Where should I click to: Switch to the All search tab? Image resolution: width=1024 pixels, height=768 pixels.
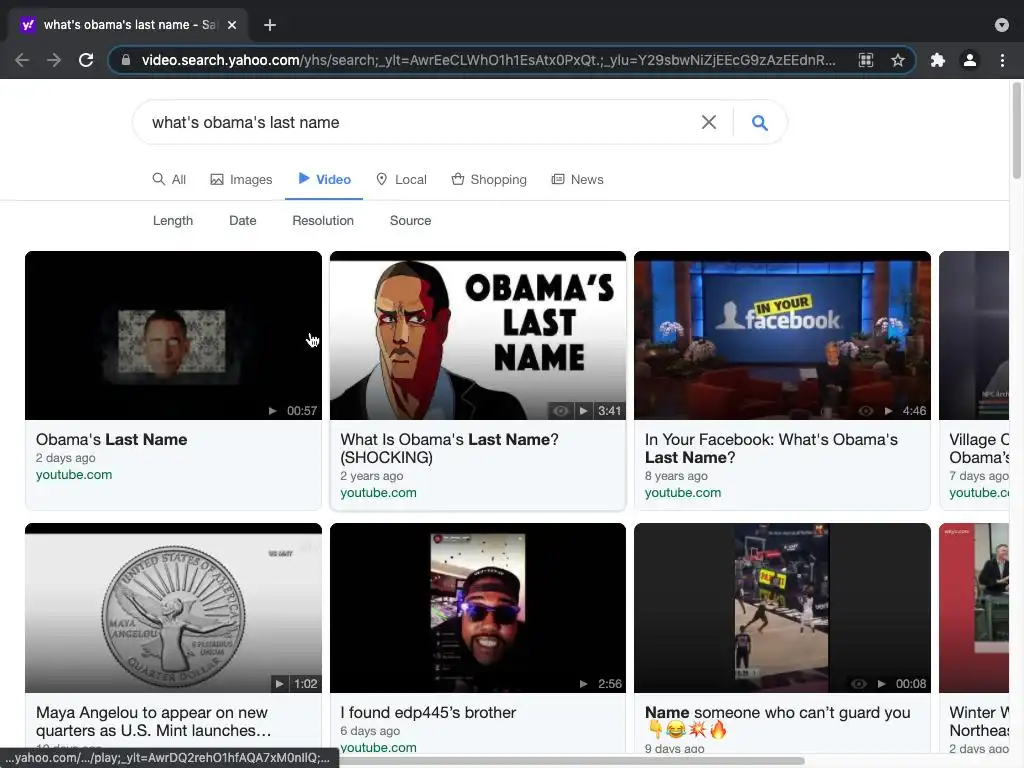click(x=169, y=179)
